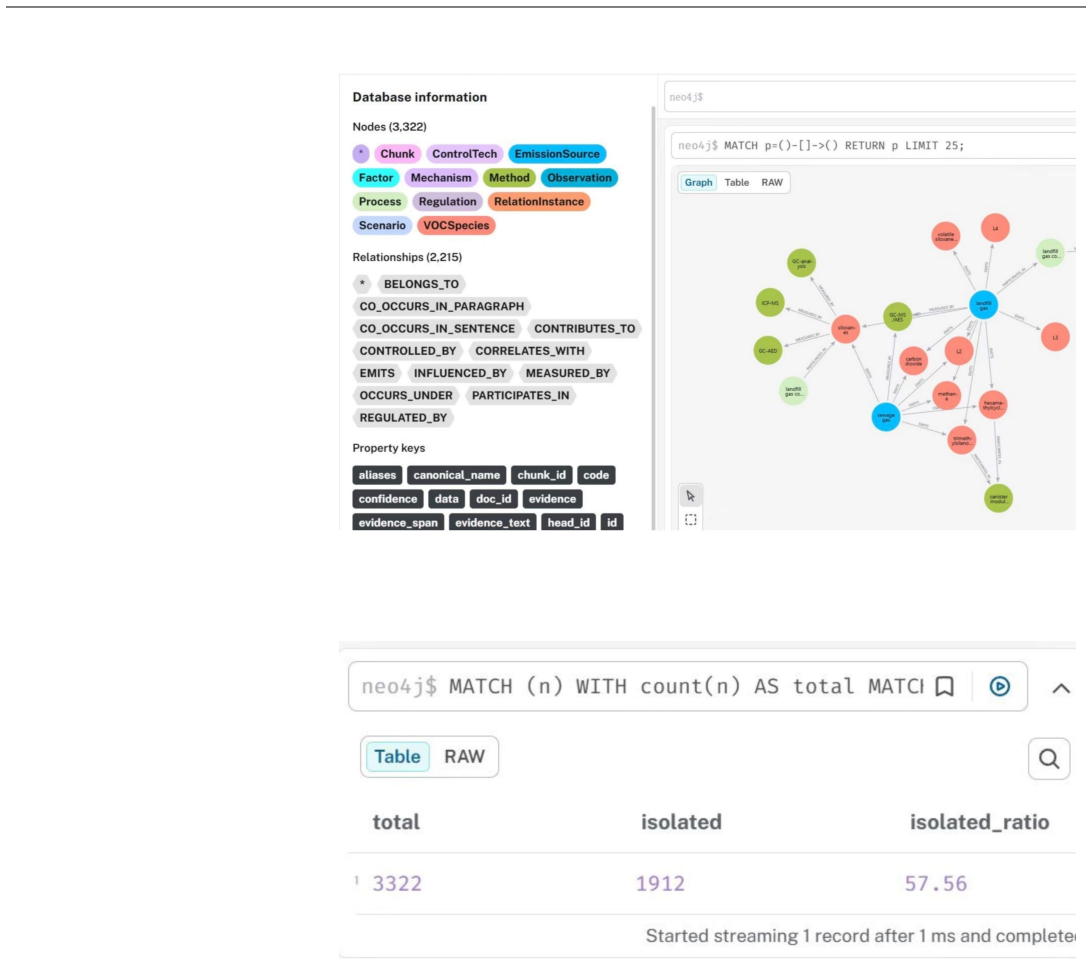This screenshot has width=1092, height=964.
Task: Switch to the RAW results view
Action: (465, 756)
